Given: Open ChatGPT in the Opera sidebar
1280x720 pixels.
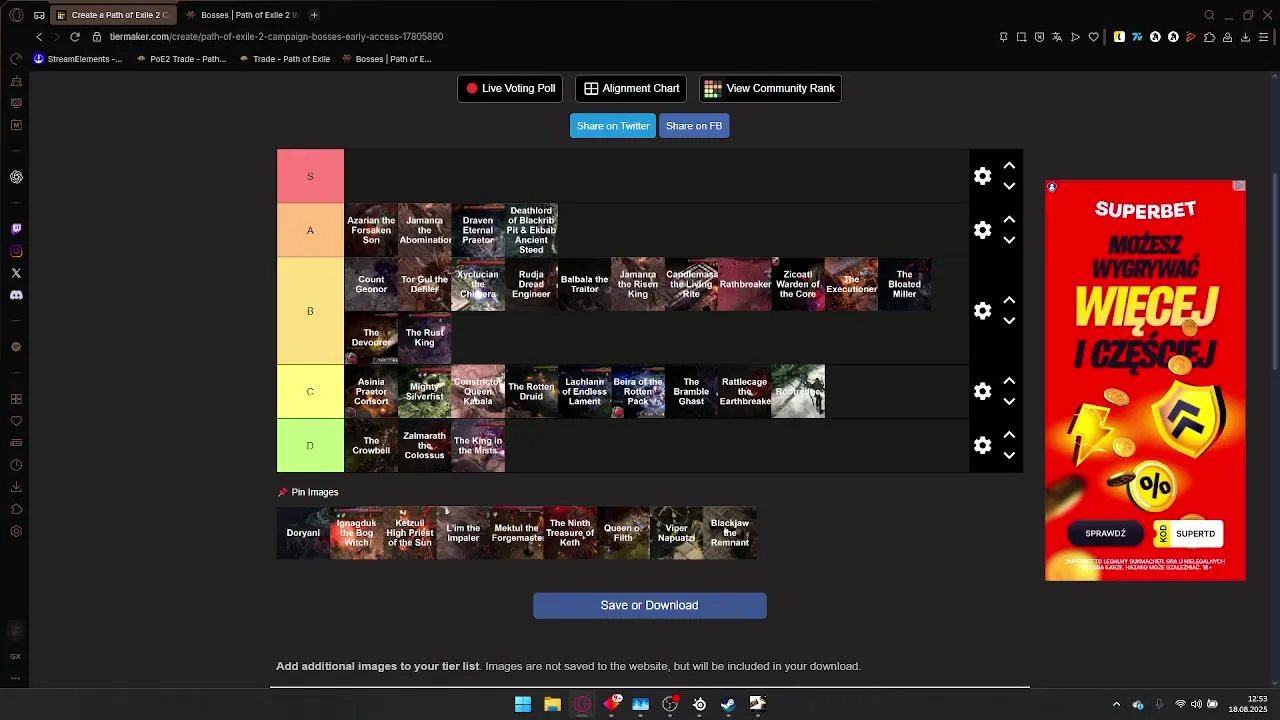Looking at the screenshot, I should pos(16,177).
